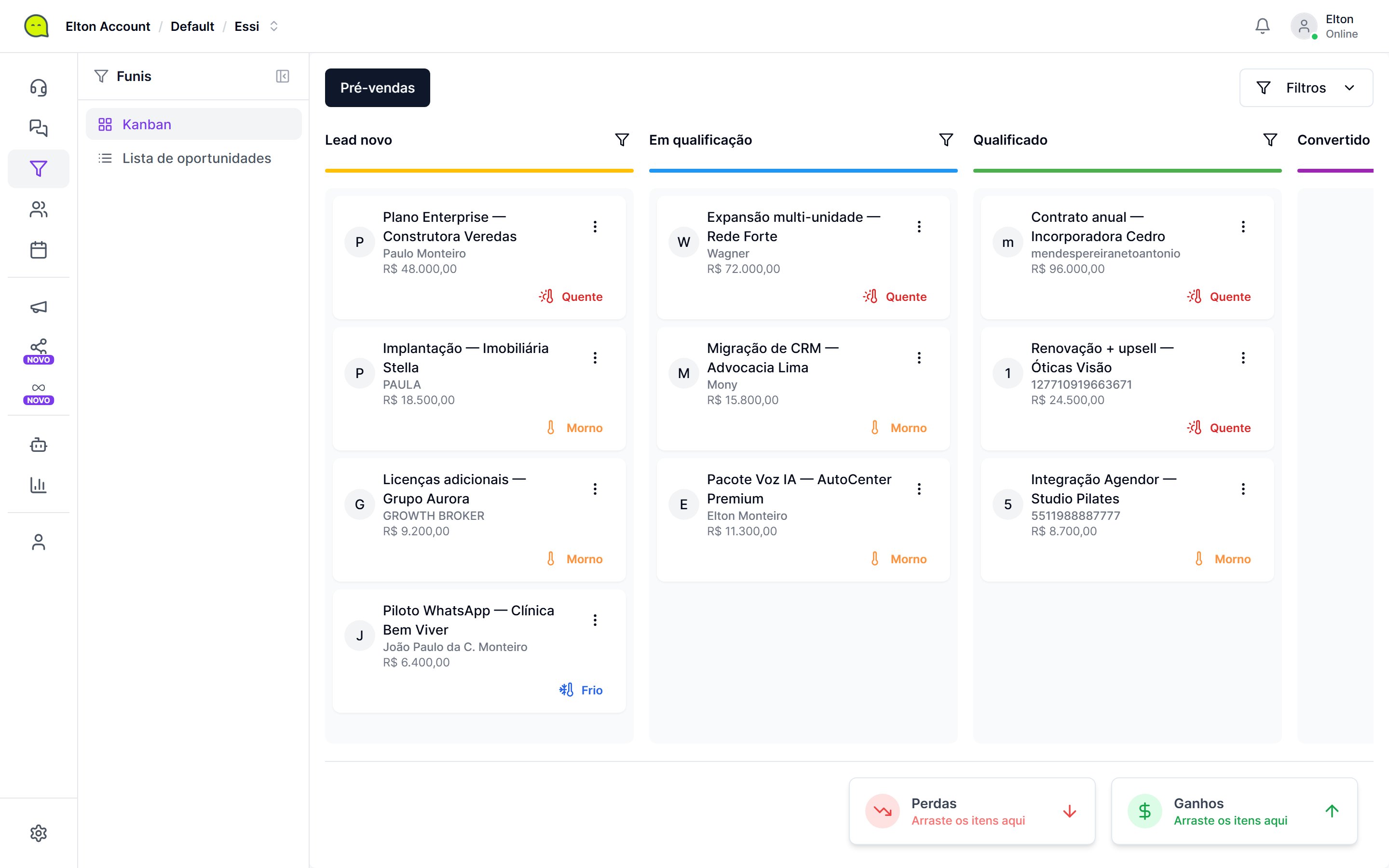The height and width of the screenshot is (868, 1389).
Task: Open the headset support icon in sidebar
Action: [x=39, y=88]
